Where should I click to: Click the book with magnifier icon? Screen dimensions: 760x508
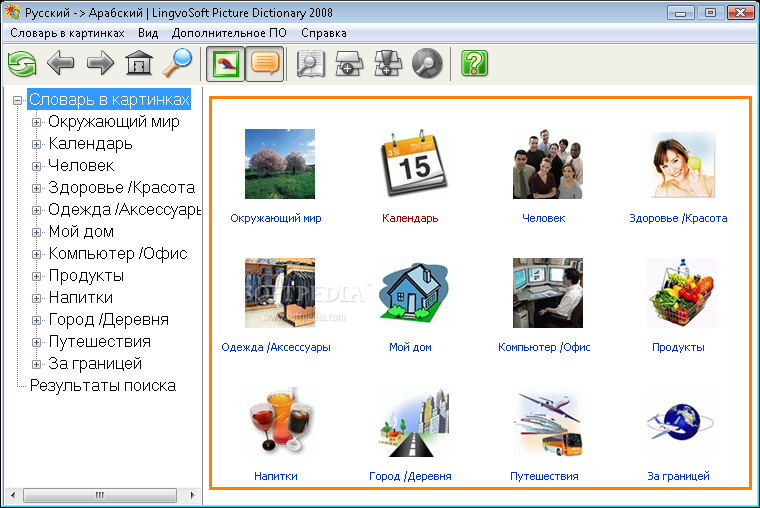tap(311, 64)
